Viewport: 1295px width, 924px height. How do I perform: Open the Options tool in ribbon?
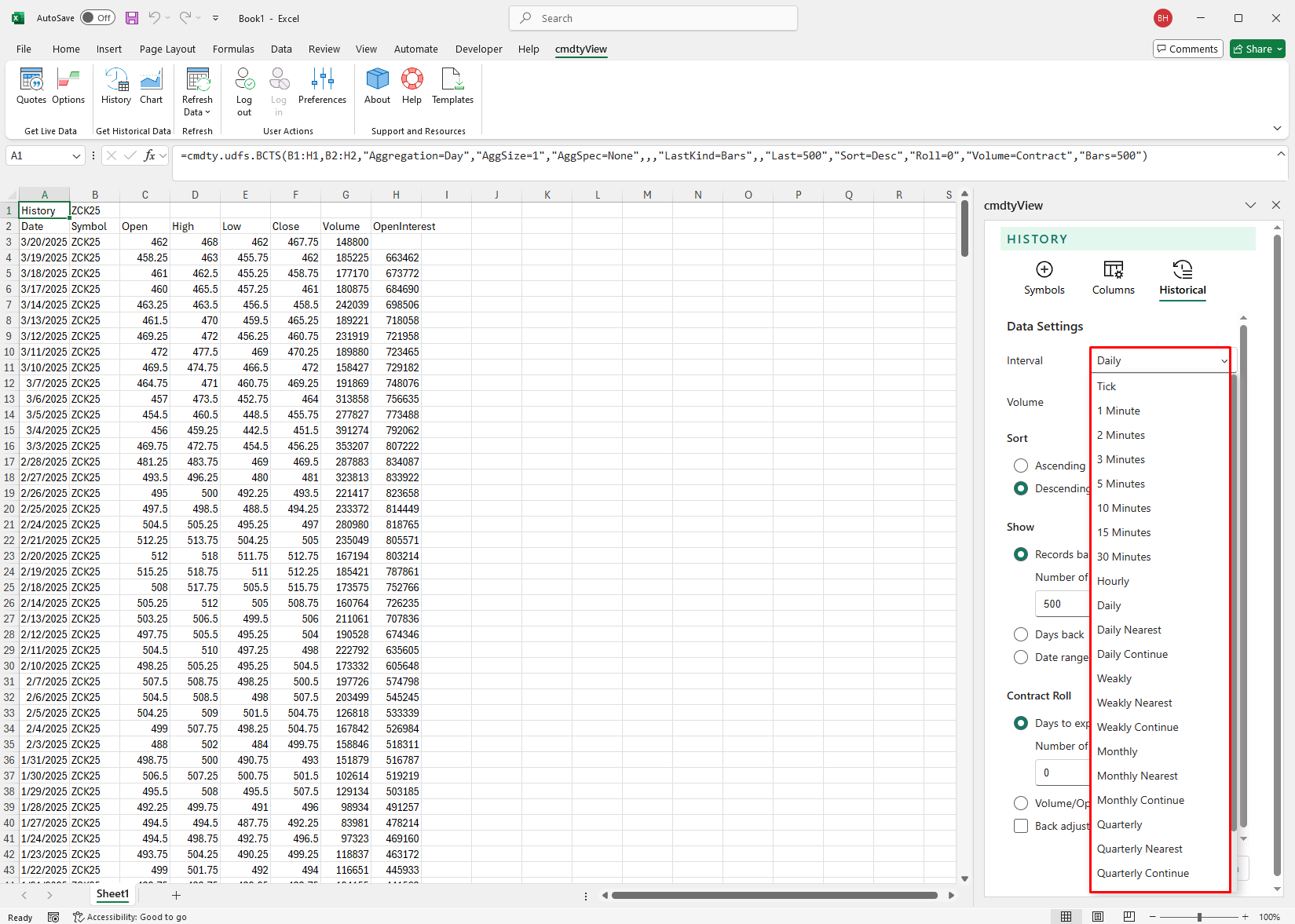pyautogui.click(x=68, y=86)
